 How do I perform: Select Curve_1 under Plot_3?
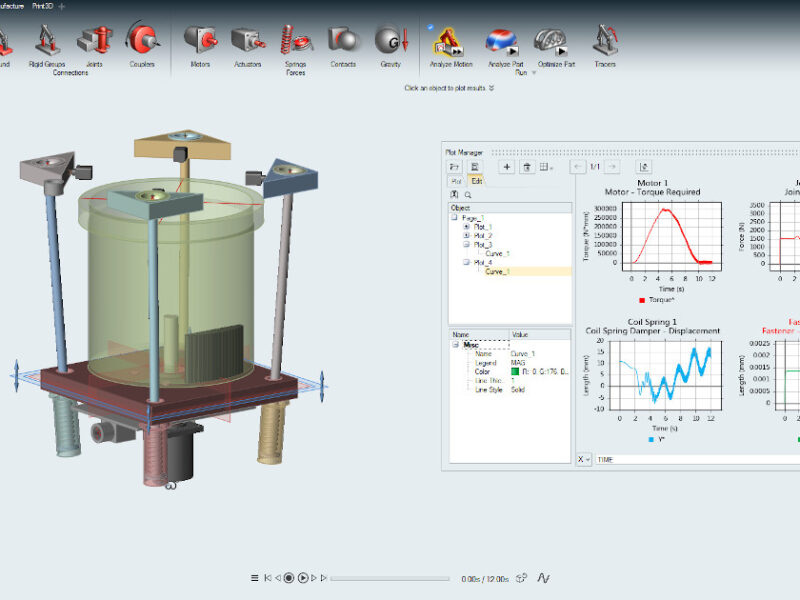pos(497,254)
